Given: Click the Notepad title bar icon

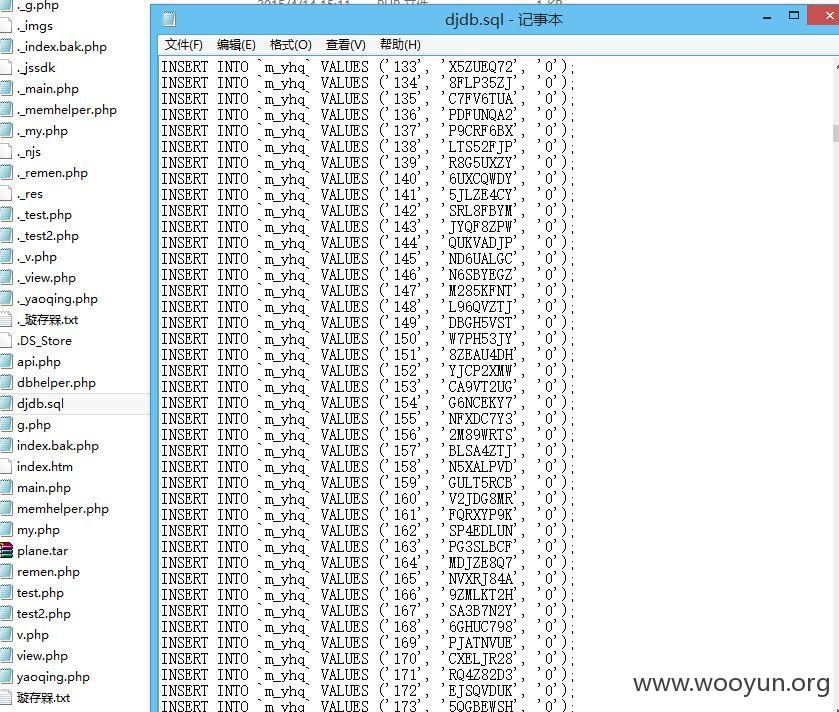Looking at the screenshot, I should [169, 20].
